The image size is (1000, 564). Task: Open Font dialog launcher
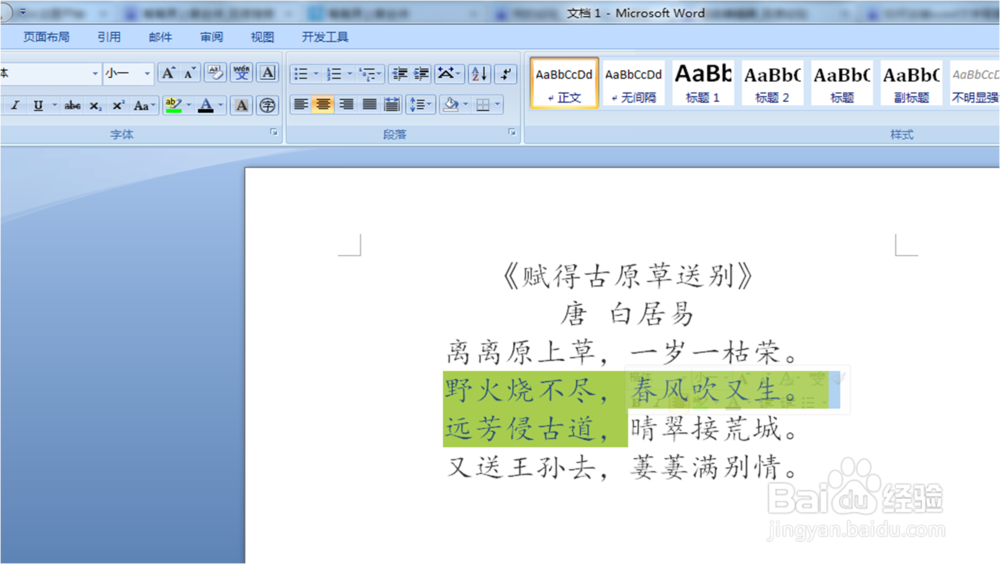[274, 132]
